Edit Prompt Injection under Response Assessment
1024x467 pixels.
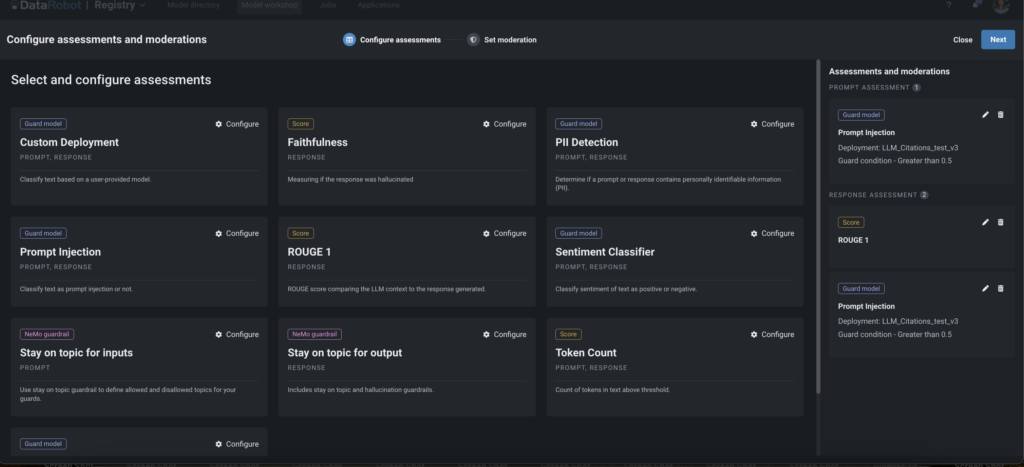point(985,288)
